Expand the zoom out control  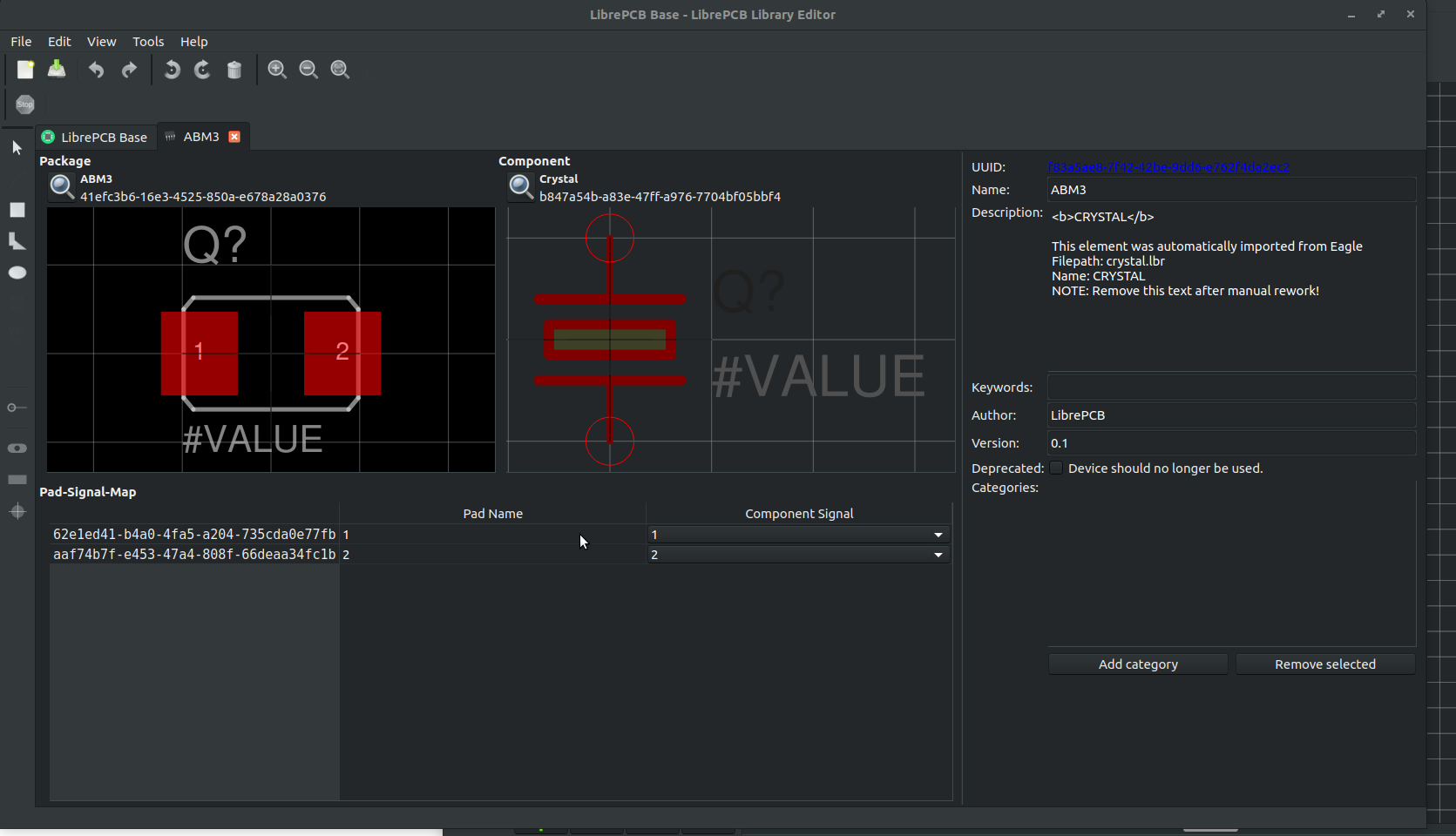[308, 70]
